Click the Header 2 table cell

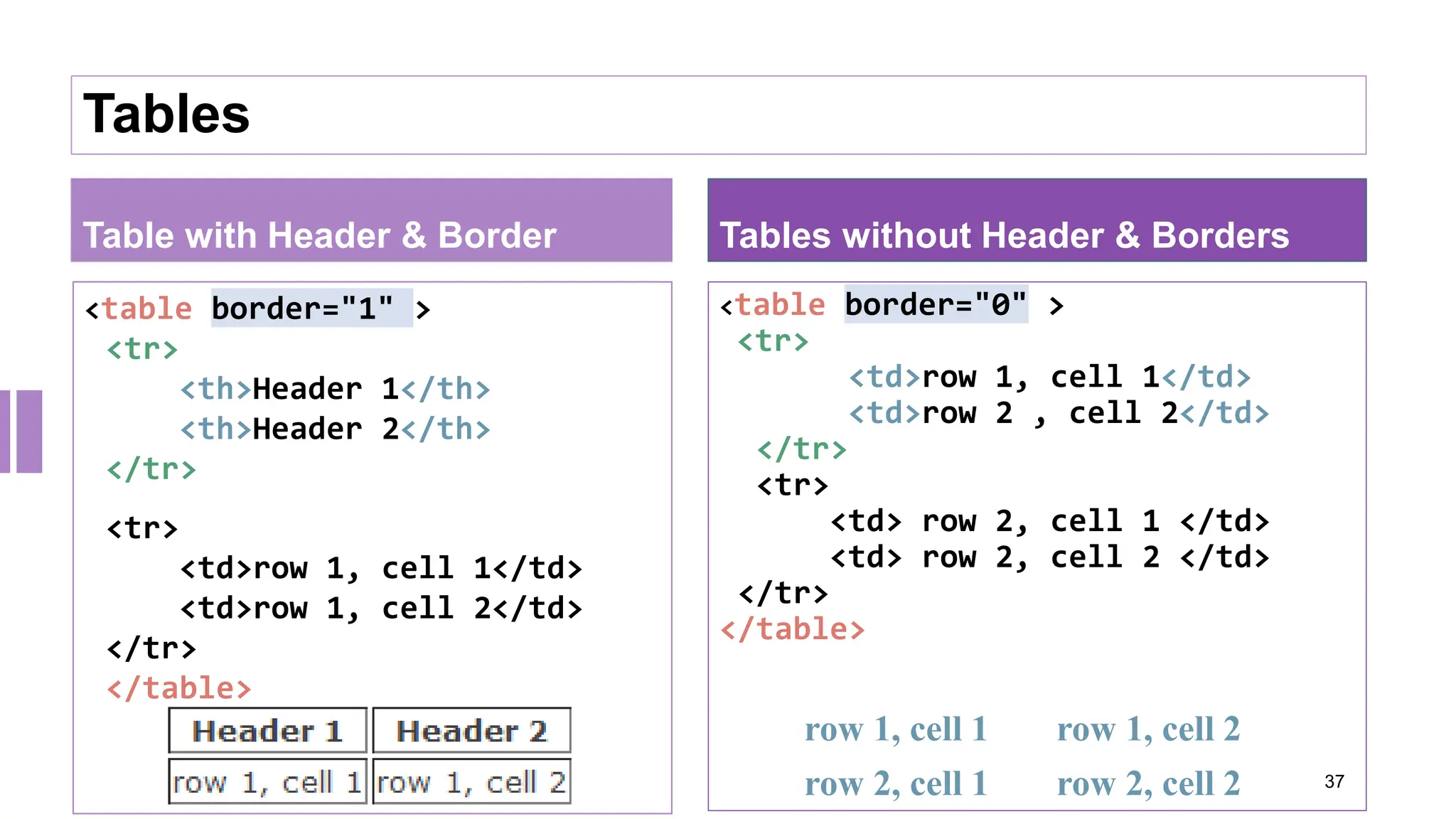click(471, 731)
